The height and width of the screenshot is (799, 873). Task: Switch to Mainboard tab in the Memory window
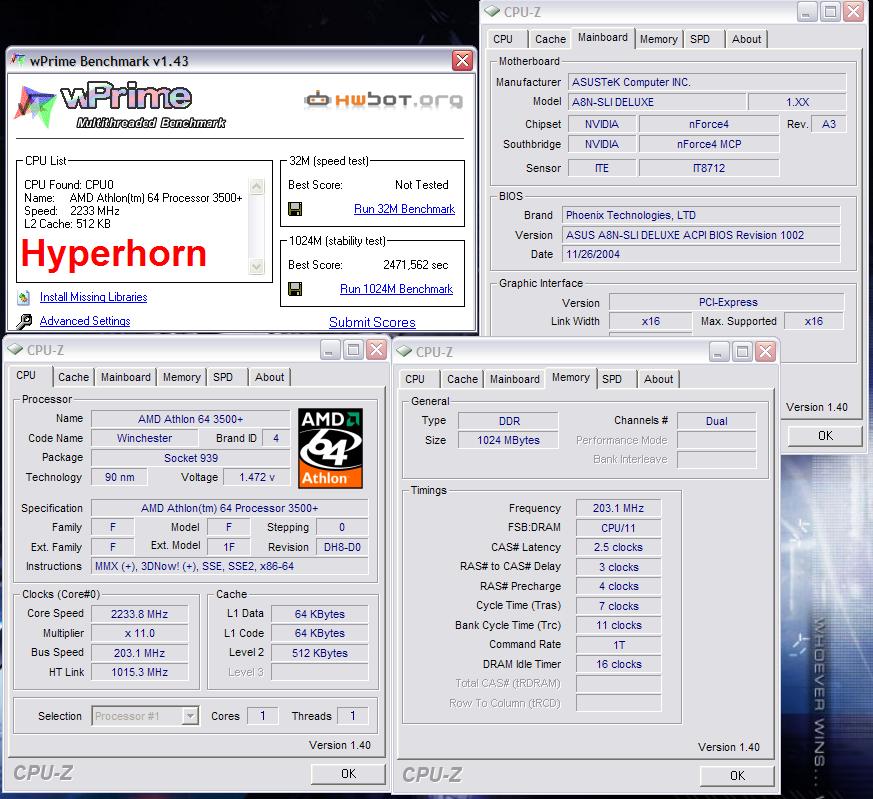(x=514, y=379)
